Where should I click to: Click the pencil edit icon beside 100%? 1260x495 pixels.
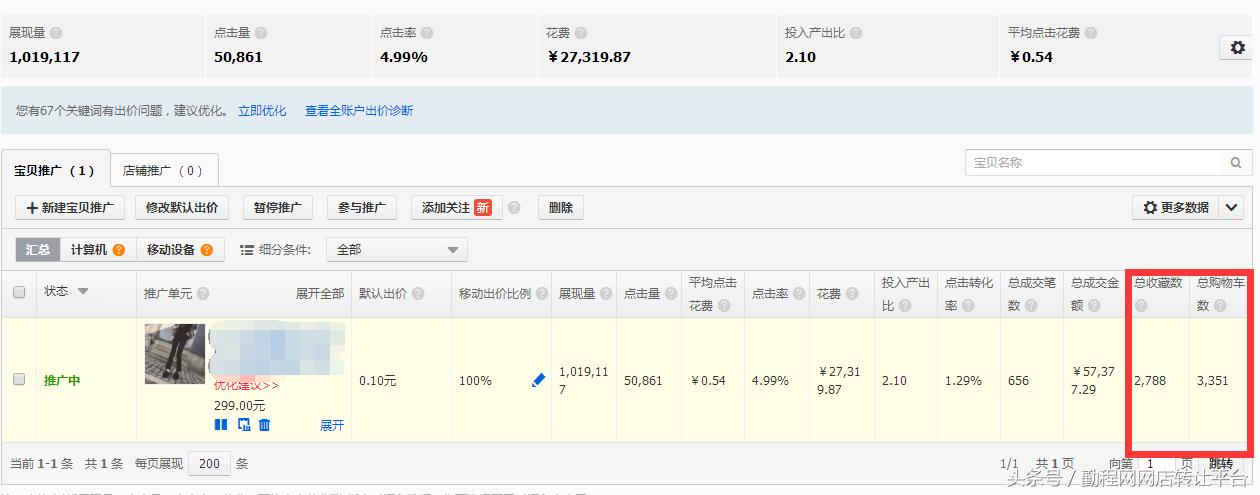pos(539,380)
